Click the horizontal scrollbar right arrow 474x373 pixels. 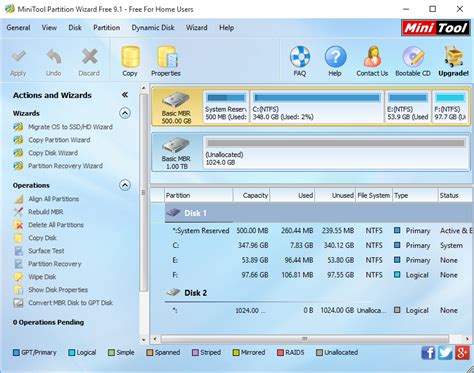point(467,339)
